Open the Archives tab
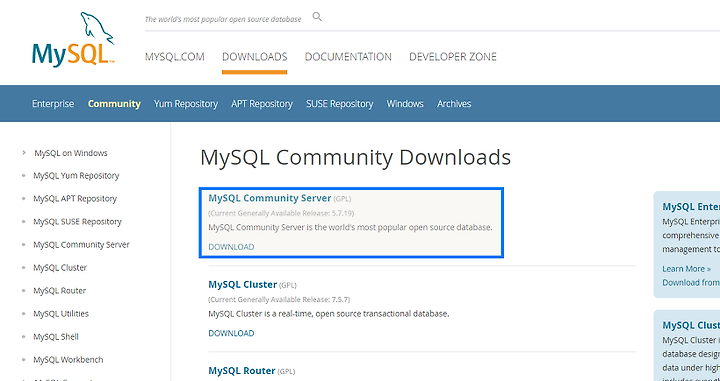 [x=454, y=104]
